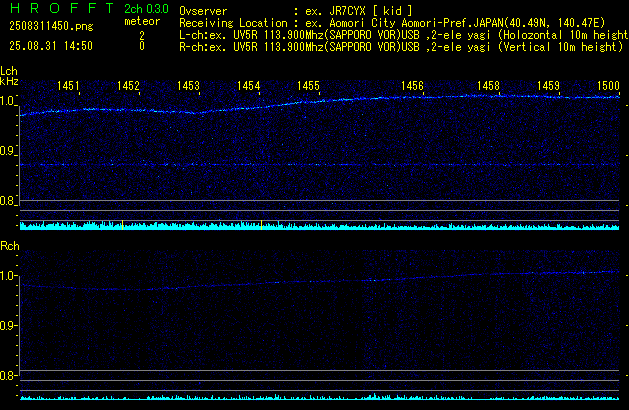Click the 2ch 0.3.0 version label
Viewport: 629px width, 410px height.
pyautogui.click(x=146, y=9)
